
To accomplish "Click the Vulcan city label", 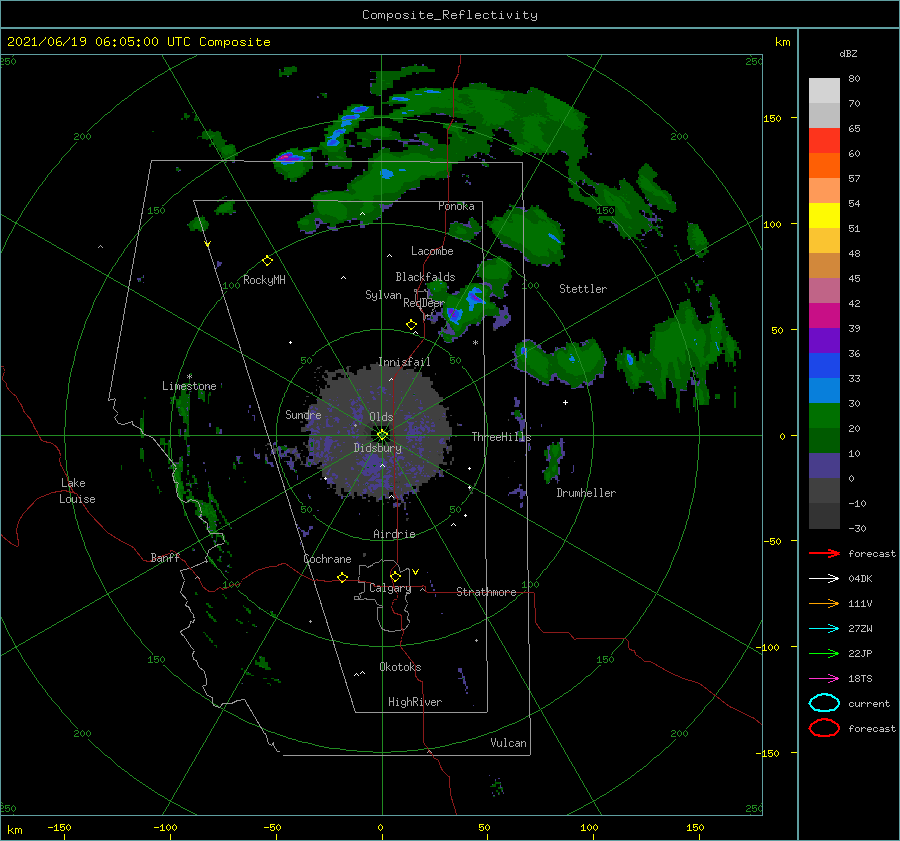I will [x=508, y=743].
